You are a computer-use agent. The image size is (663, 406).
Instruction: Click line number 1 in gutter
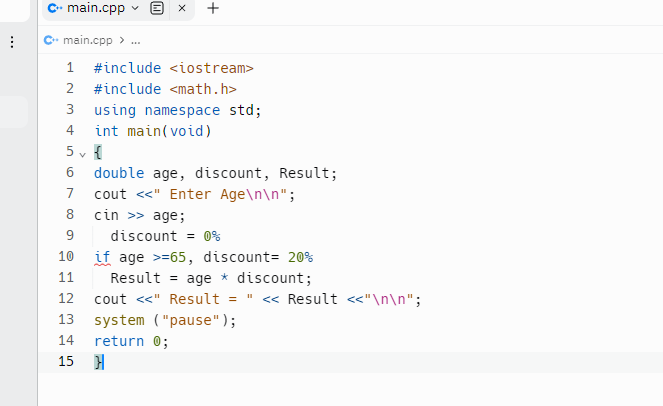tap(70, 68)
